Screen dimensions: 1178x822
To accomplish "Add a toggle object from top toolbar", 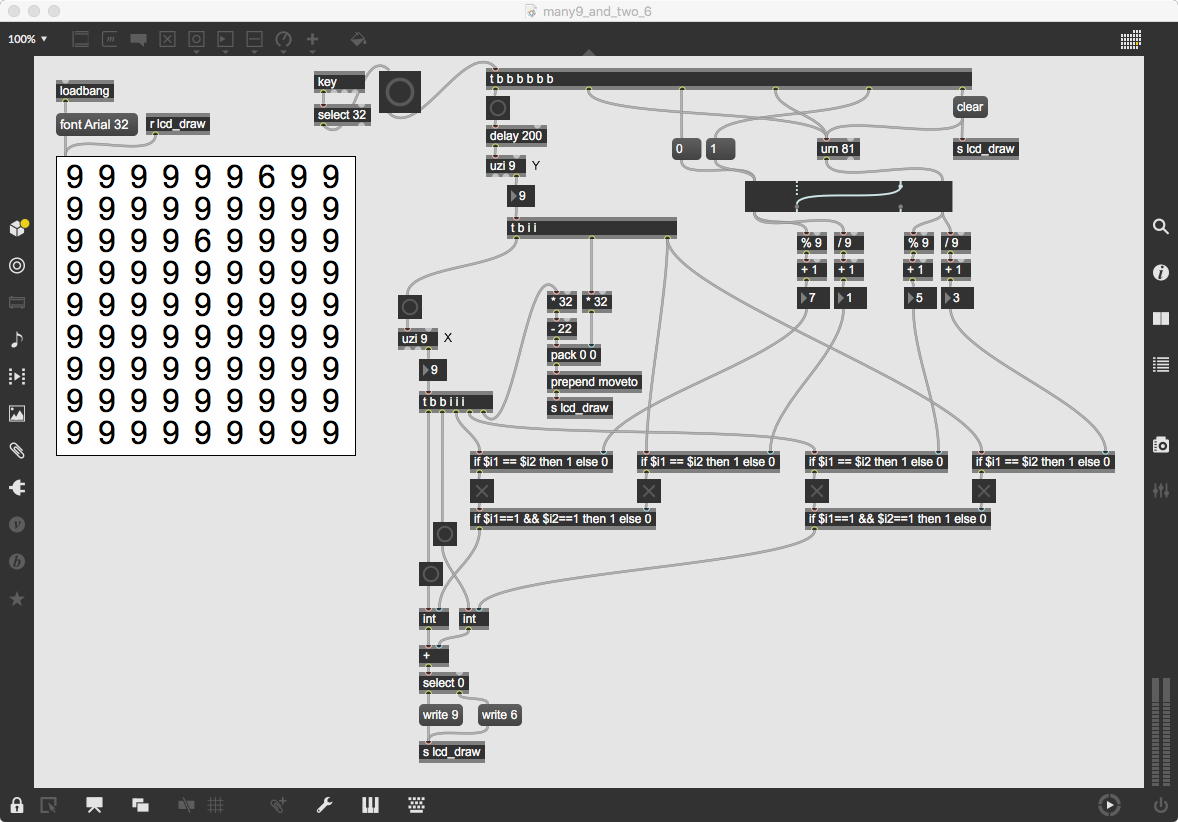I will [168, 39].
